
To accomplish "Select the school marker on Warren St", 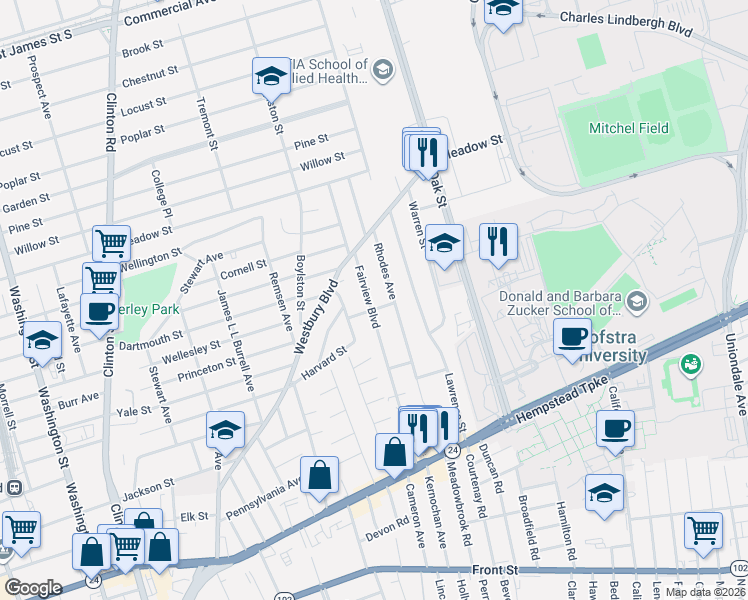I will 444,244.
